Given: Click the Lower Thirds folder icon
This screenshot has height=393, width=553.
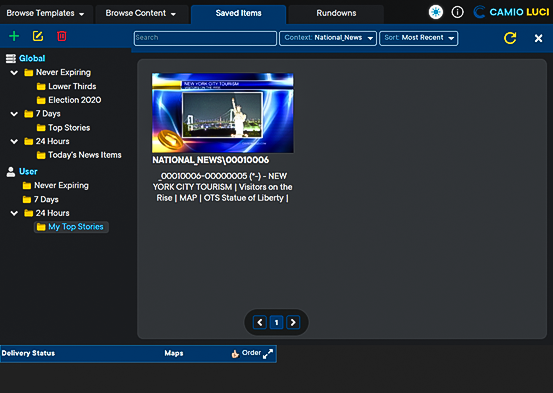Looking at the screenshot, I should [x=41, y=86].
